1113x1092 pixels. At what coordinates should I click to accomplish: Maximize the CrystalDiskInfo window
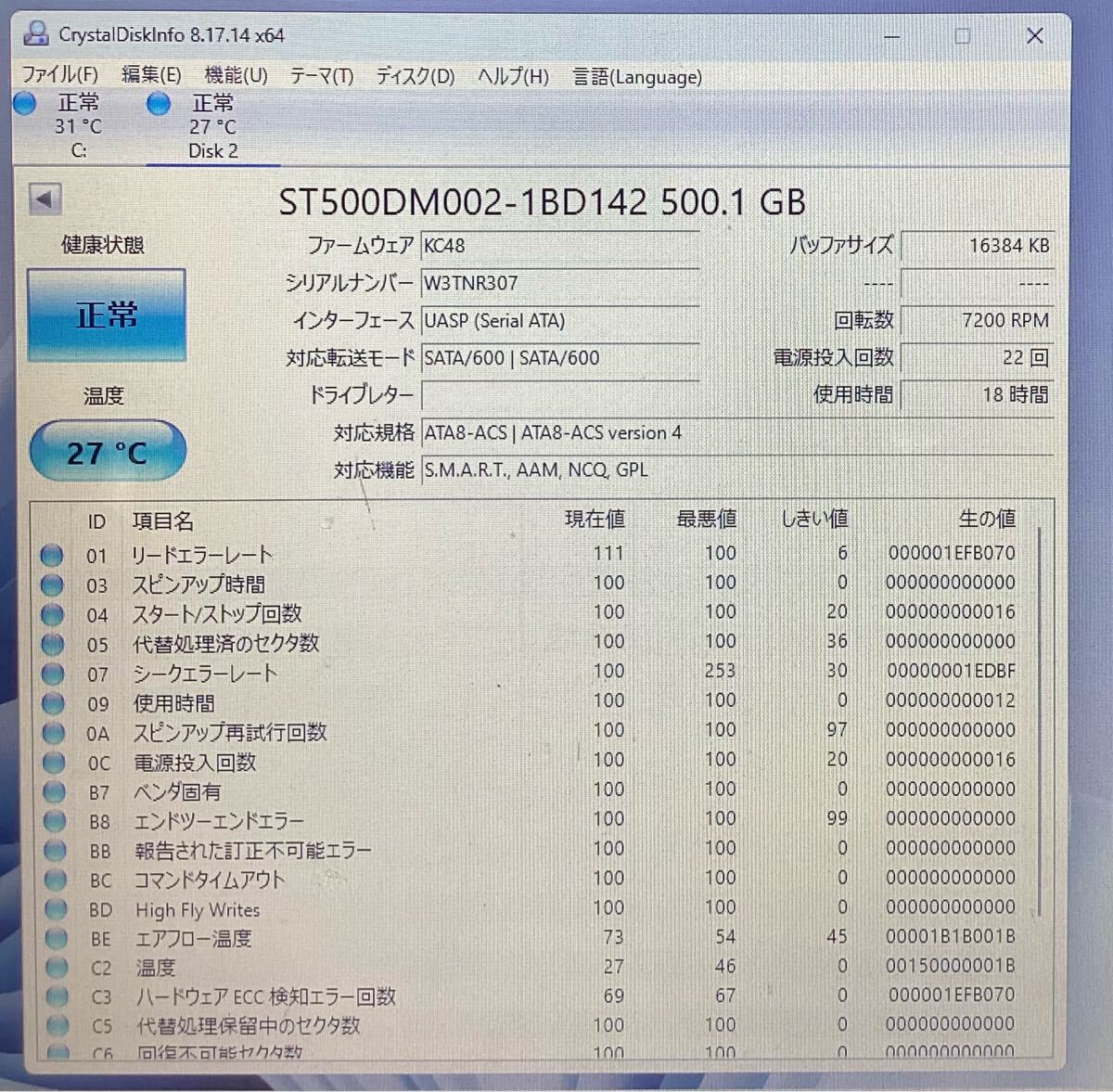(963, 37)
